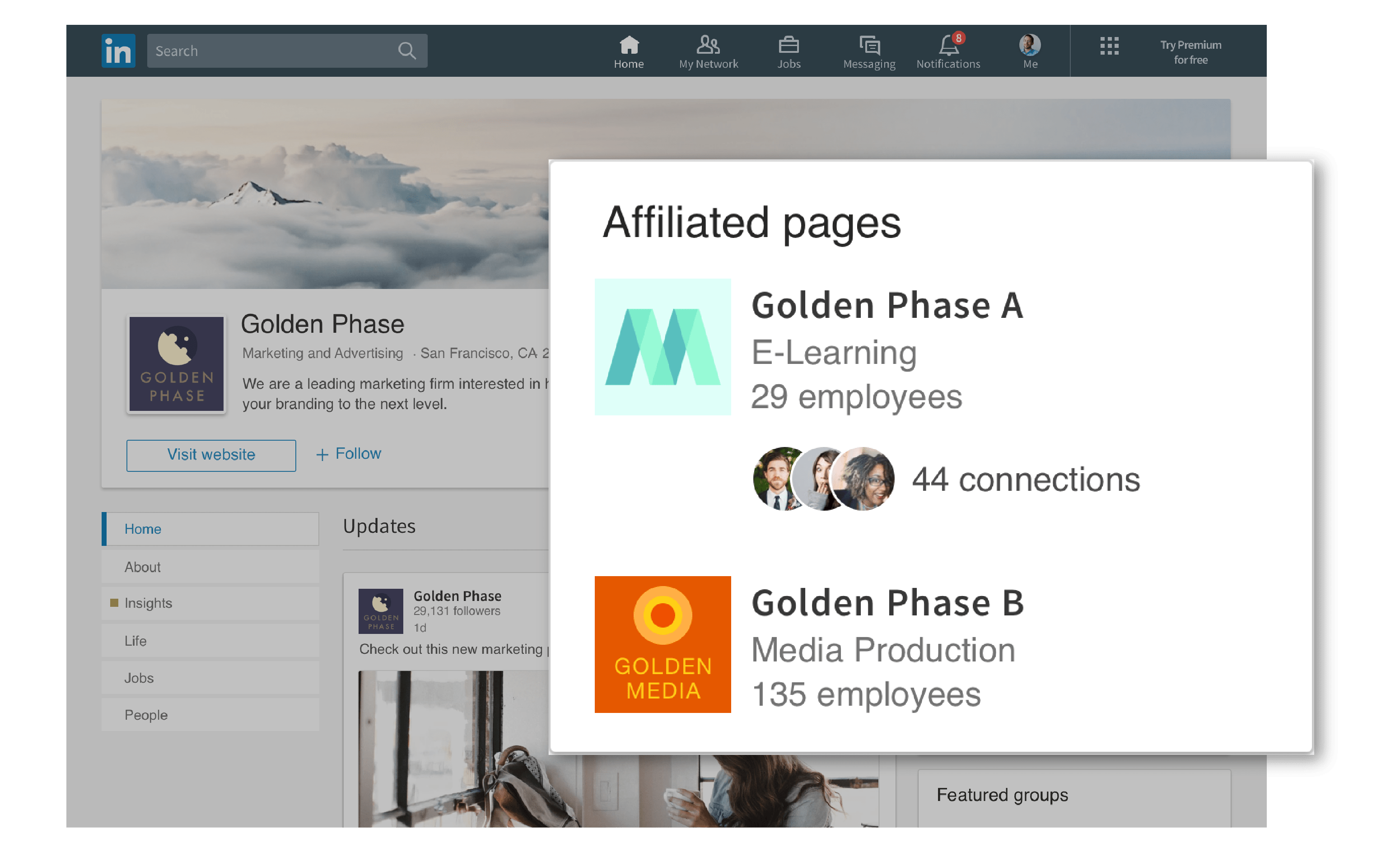This screenshot has width=1400, height=866.
Task: Click the 44 connections text
Action: coord(1025,480)
